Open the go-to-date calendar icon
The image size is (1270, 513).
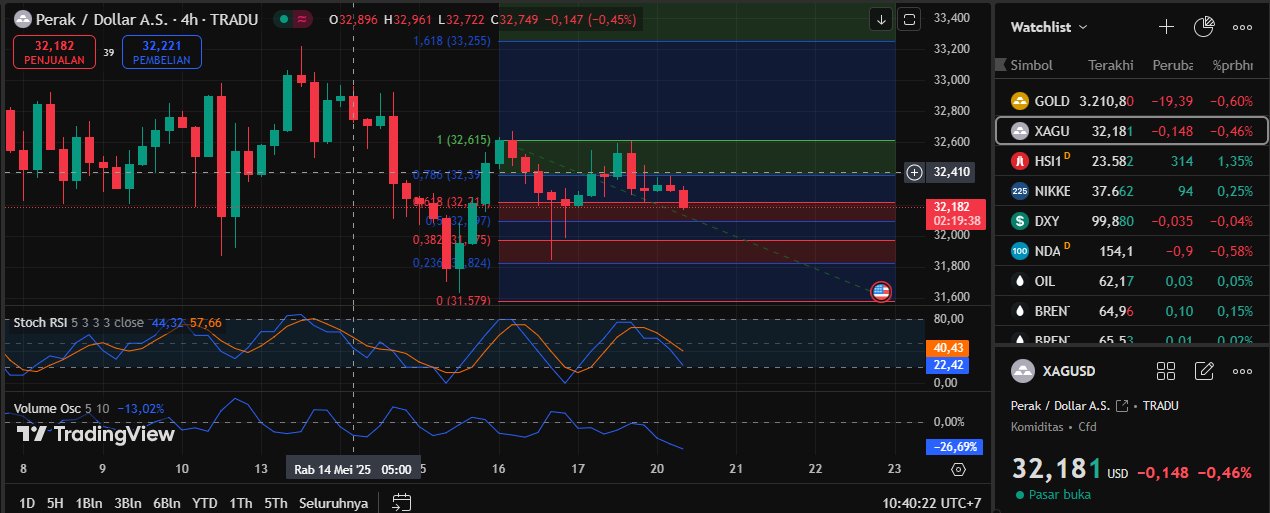coord(402,502)
